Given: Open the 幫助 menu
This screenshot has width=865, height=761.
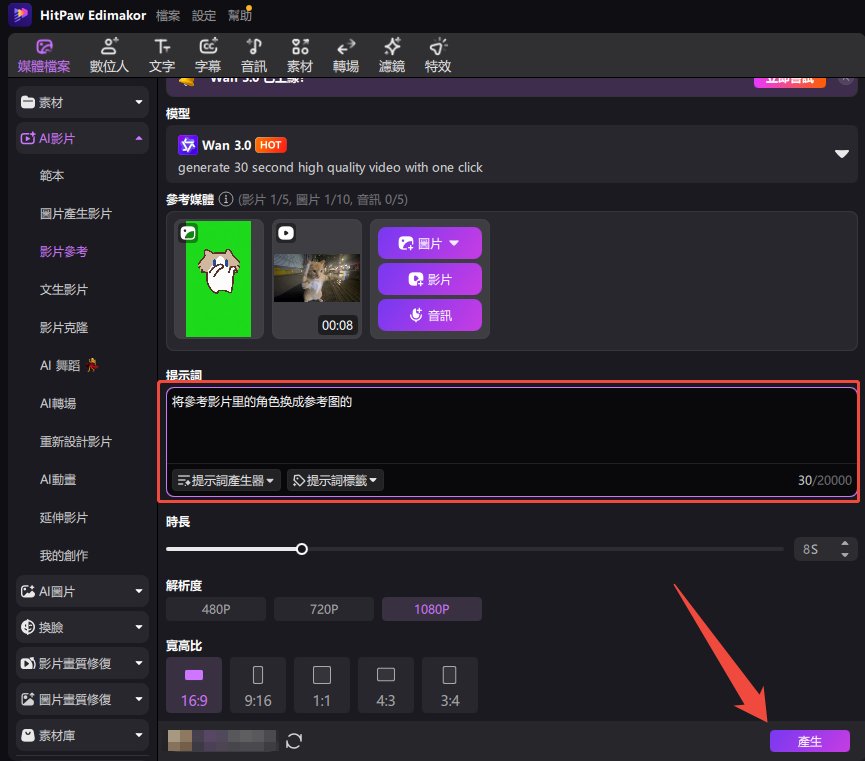Looking at the screenshot, I should click(x=239, y=15).
